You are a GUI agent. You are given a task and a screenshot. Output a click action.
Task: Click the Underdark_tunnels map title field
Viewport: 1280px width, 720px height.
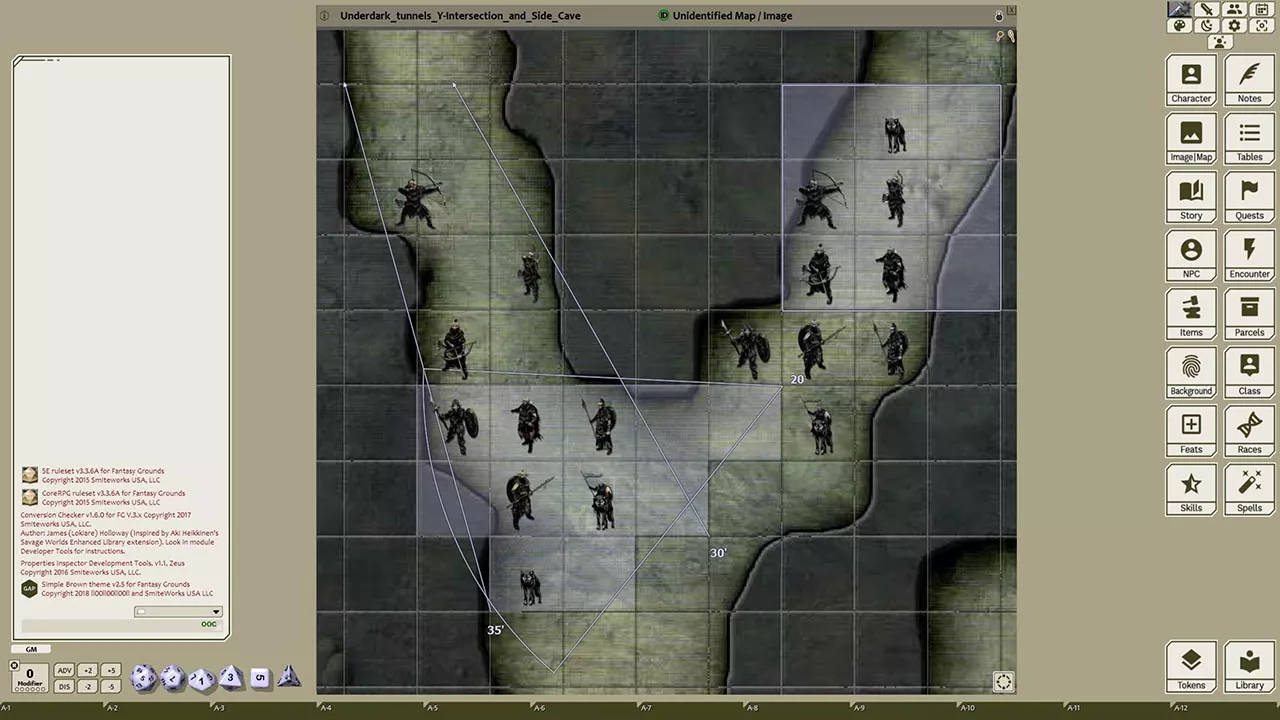click(460, 16)
